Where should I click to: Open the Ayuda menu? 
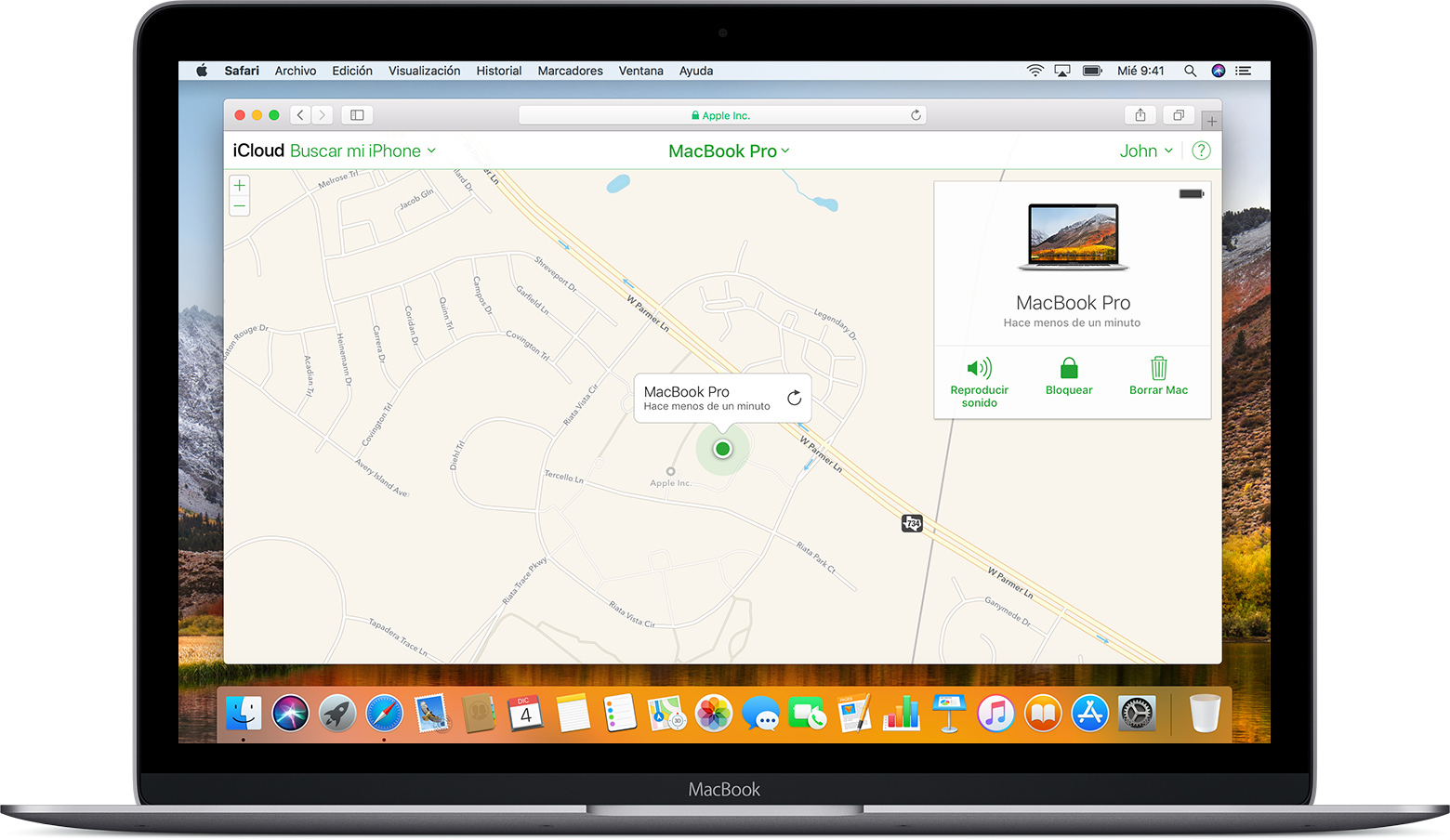(696, 71)
